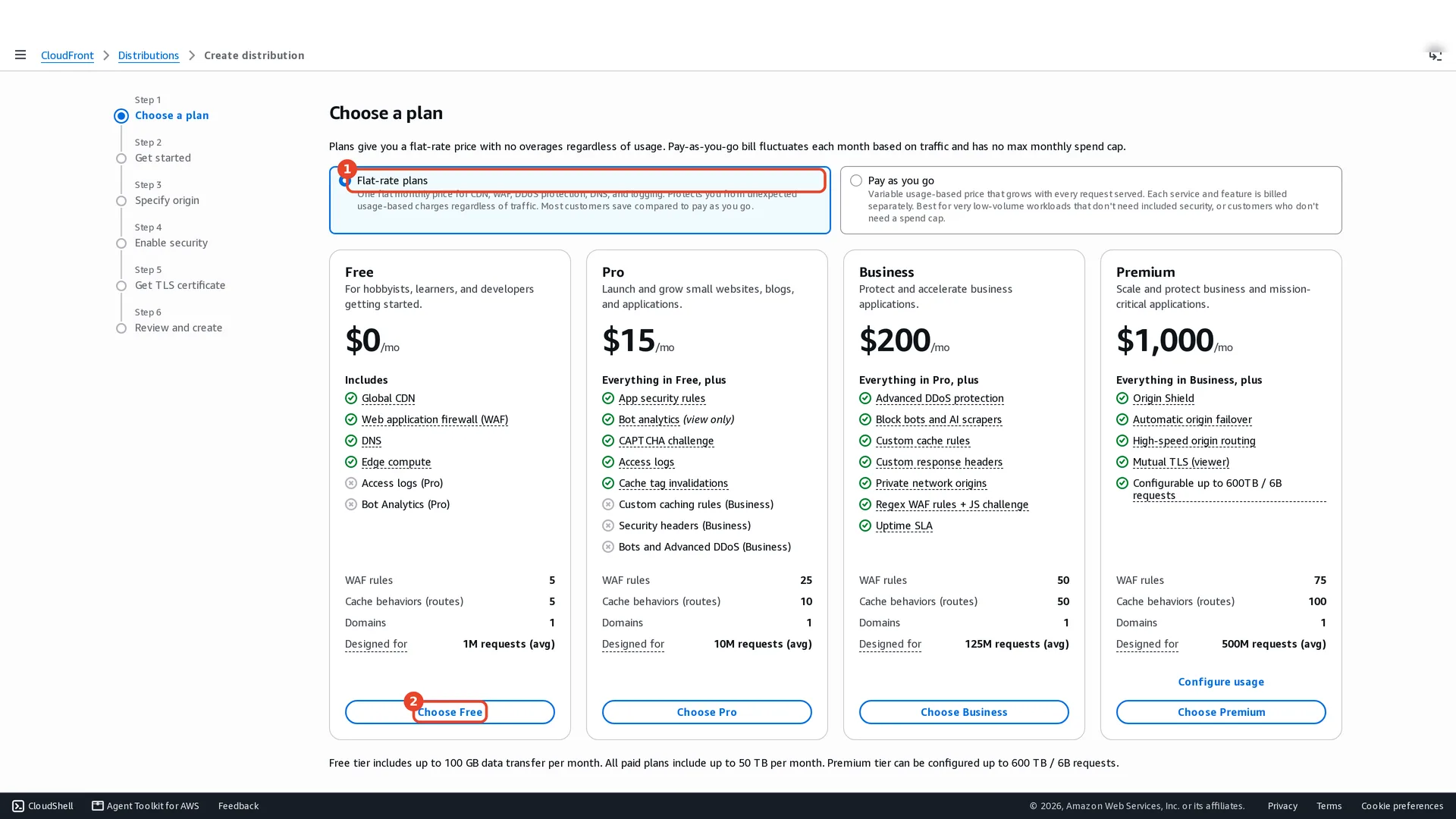Image resolution: width=1456 pixels, height=819 pixels.
Task: Open the Privacy link
Action: [x=1282, y=805]
